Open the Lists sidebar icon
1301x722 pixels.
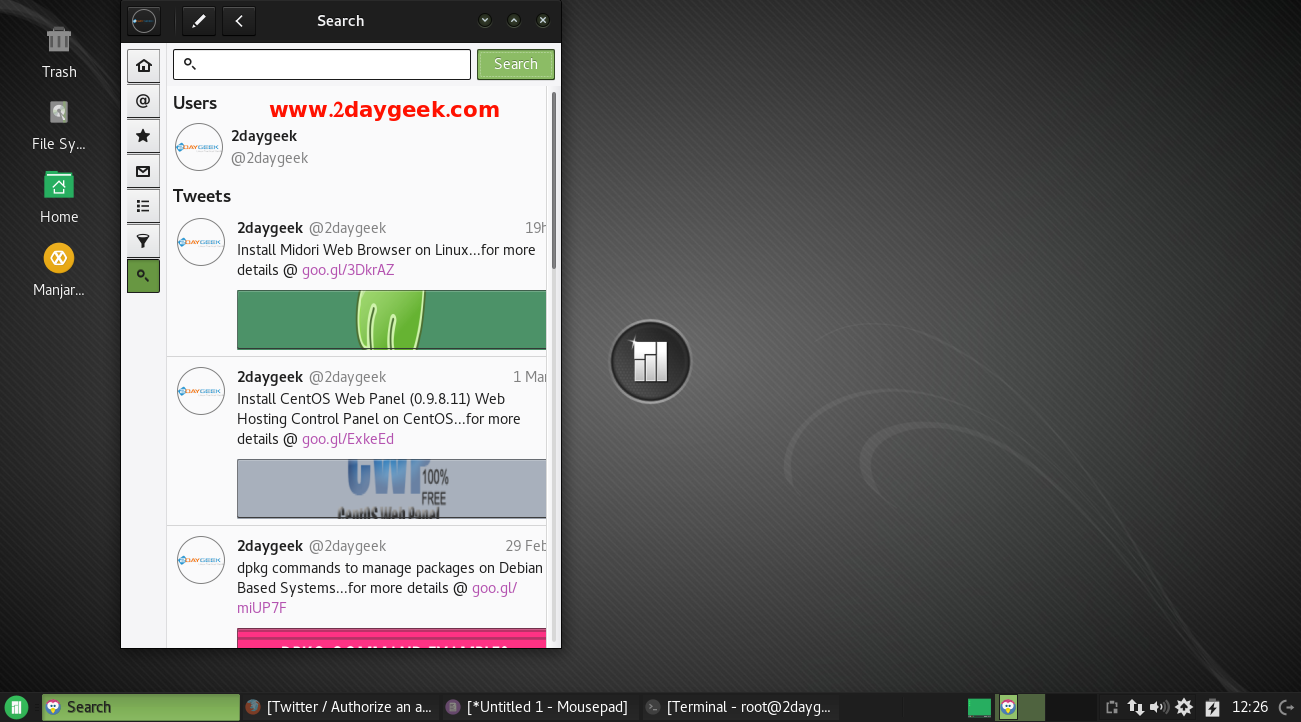143,206
